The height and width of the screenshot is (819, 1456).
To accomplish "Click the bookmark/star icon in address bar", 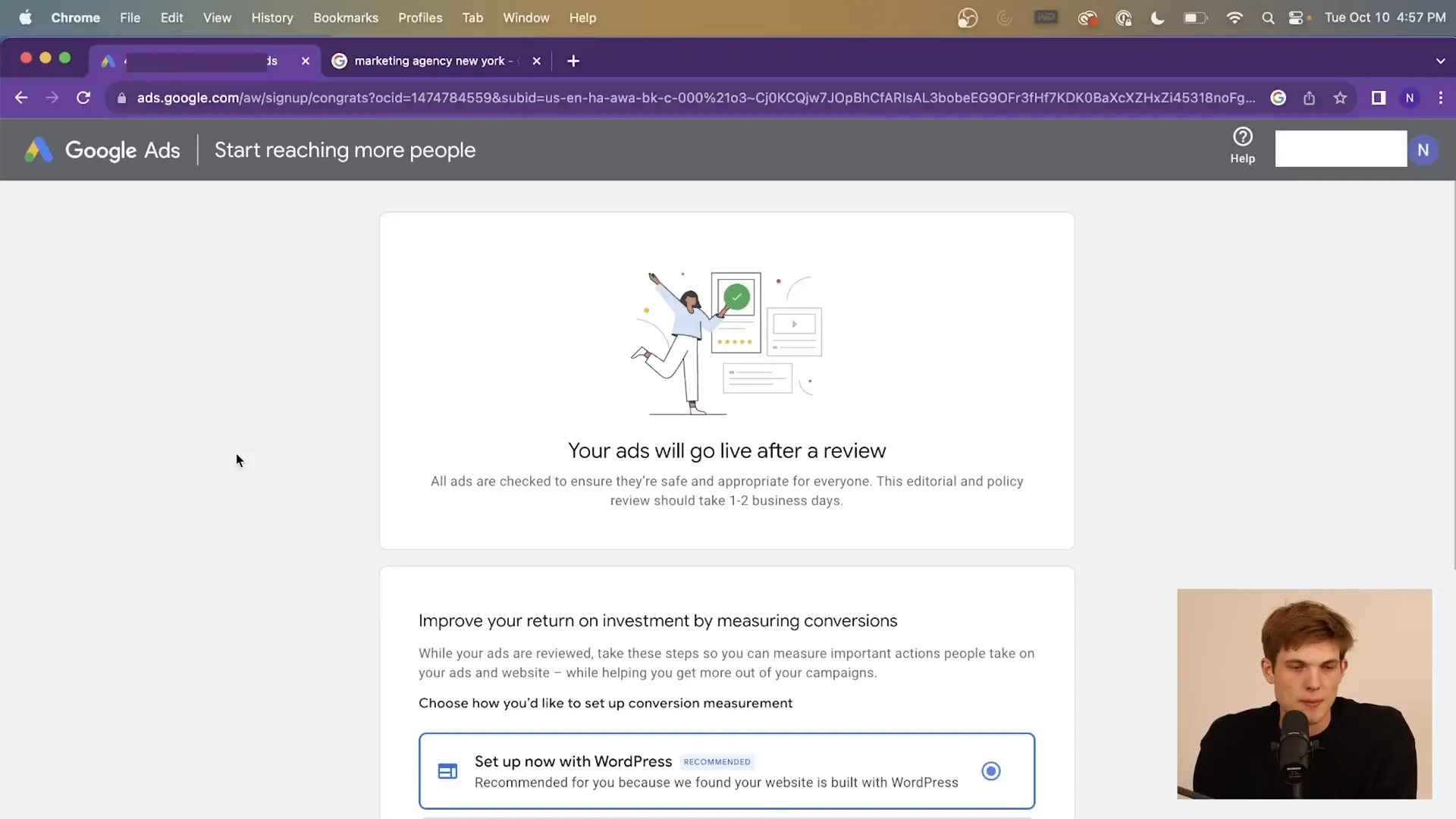I will pos(1340,97).
